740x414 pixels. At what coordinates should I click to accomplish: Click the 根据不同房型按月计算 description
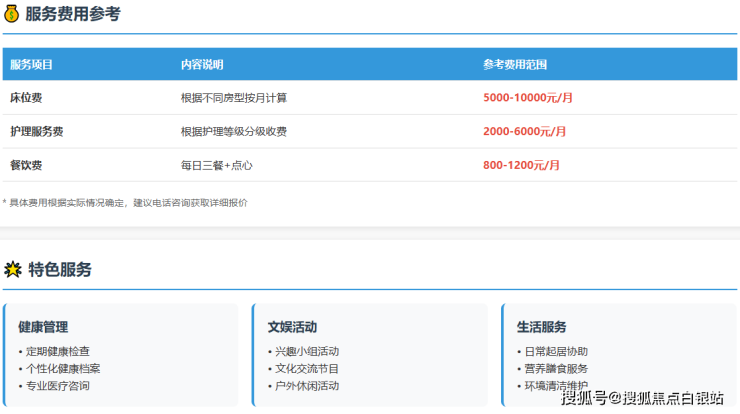[x=233, y=98]
